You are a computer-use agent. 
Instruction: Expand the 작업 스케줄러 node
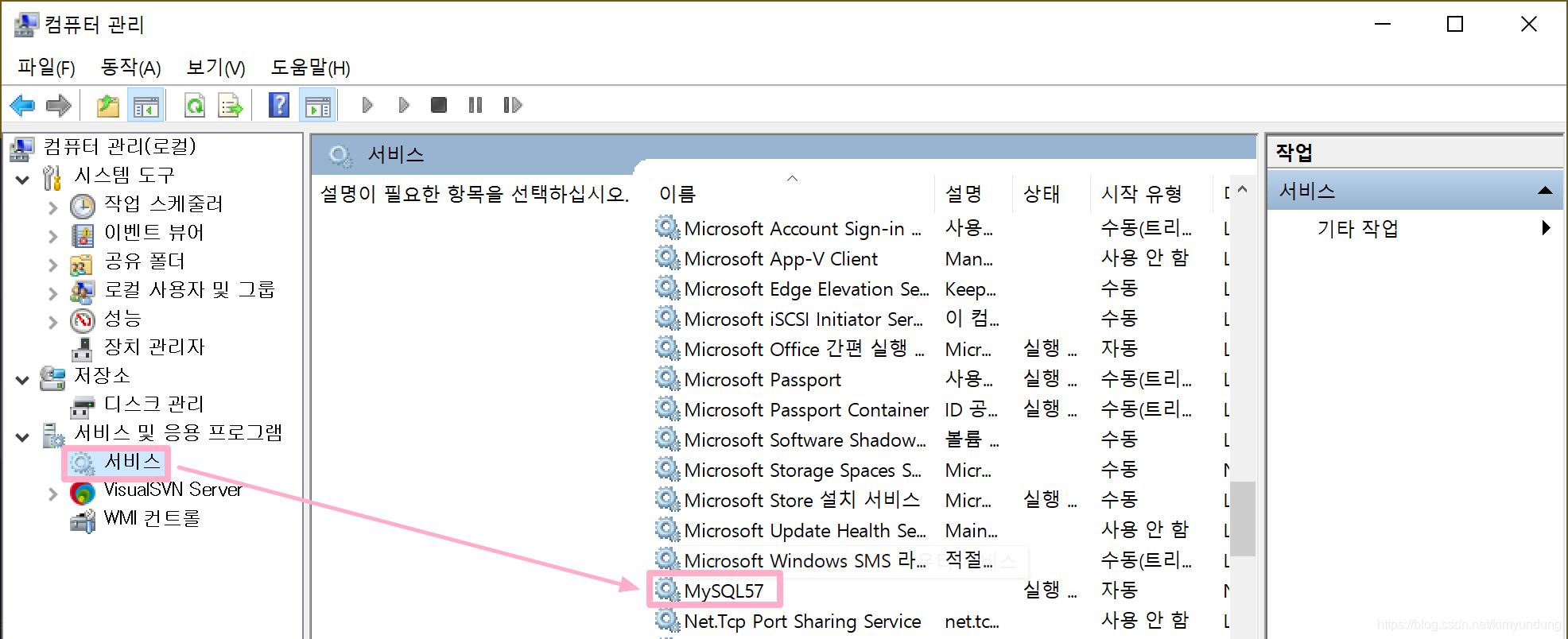click(53, 208)
